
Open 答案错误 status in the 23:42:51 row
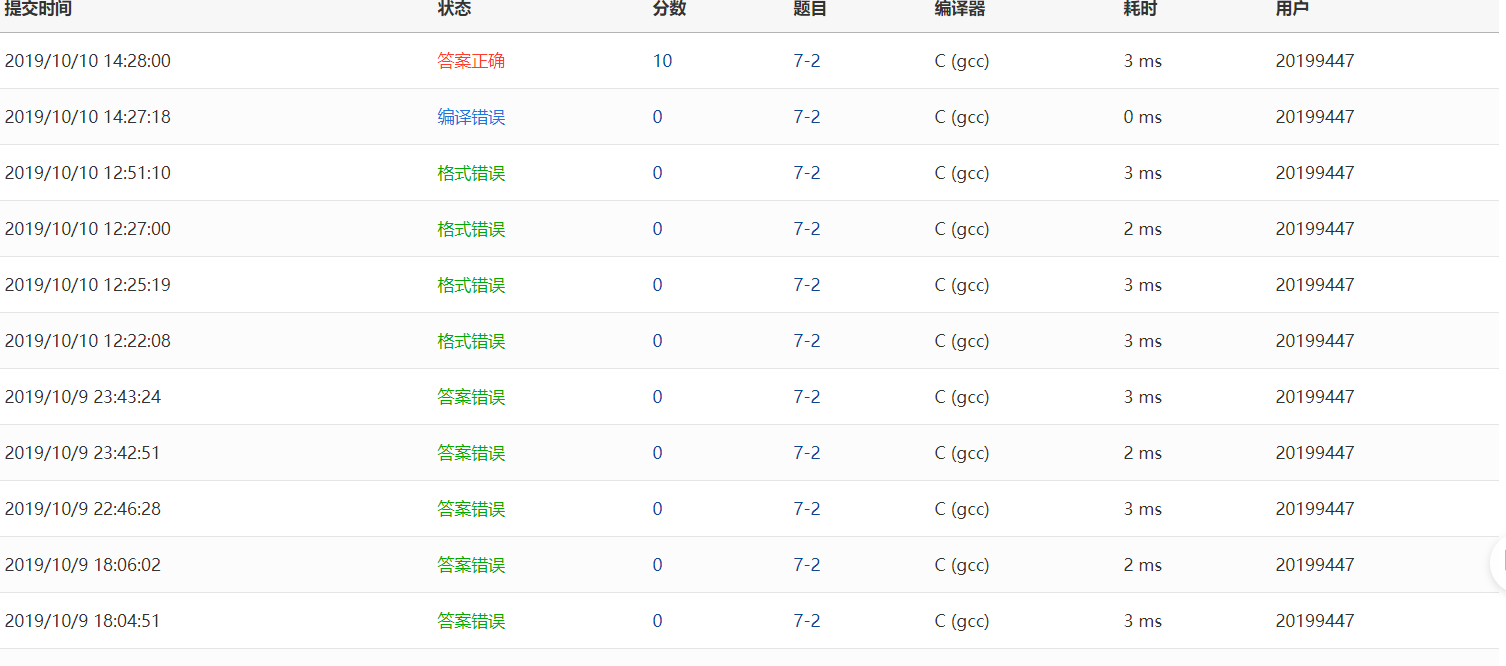(x=471, y=453)
